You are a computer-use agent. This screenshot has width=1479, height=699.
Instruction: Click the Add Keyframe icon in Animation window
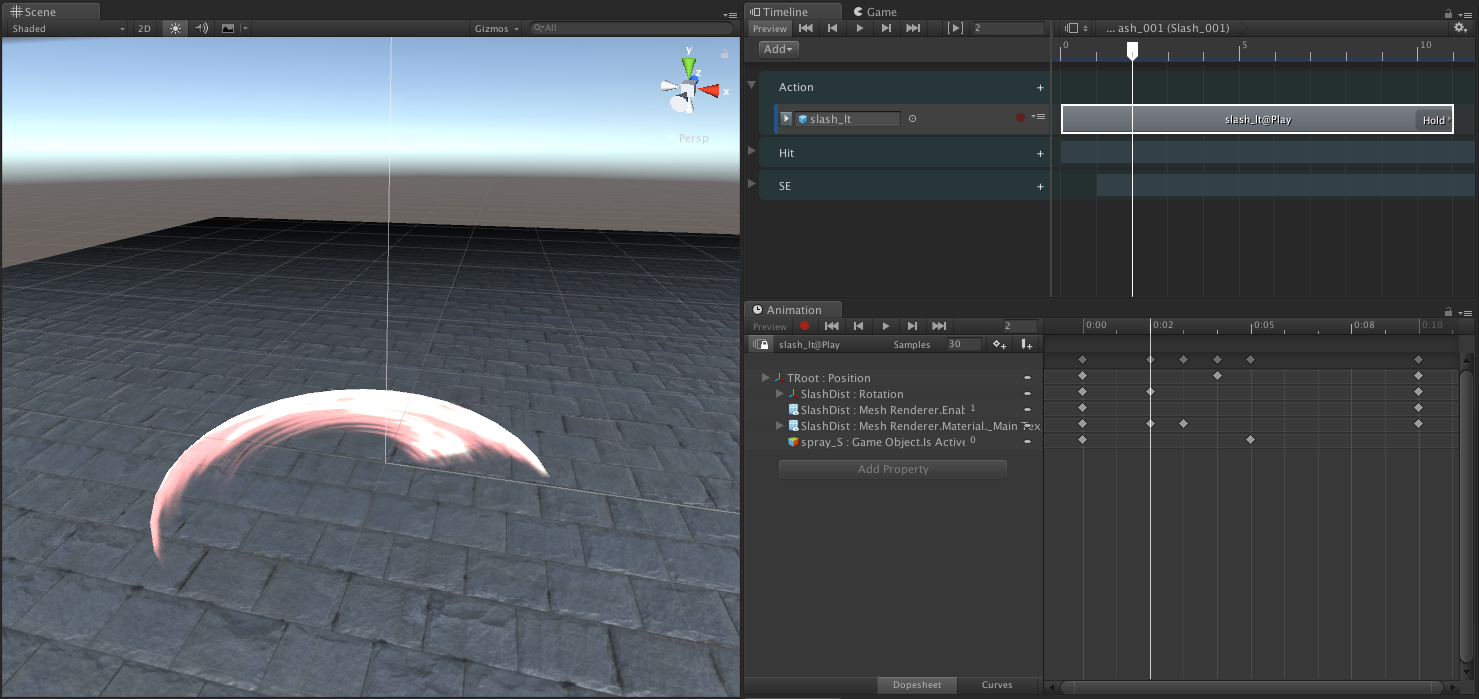[999, 344]
